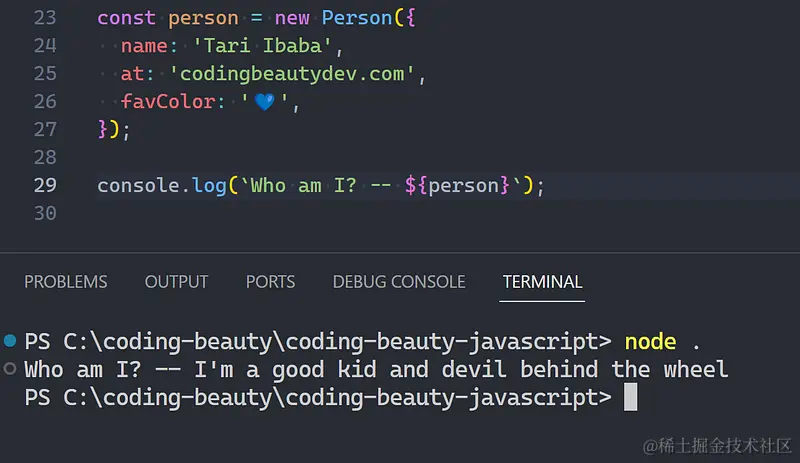This screenshot has width=800, height=463.
Task: Click the 'const' keyword on line 23
Action: pos(126,18)
